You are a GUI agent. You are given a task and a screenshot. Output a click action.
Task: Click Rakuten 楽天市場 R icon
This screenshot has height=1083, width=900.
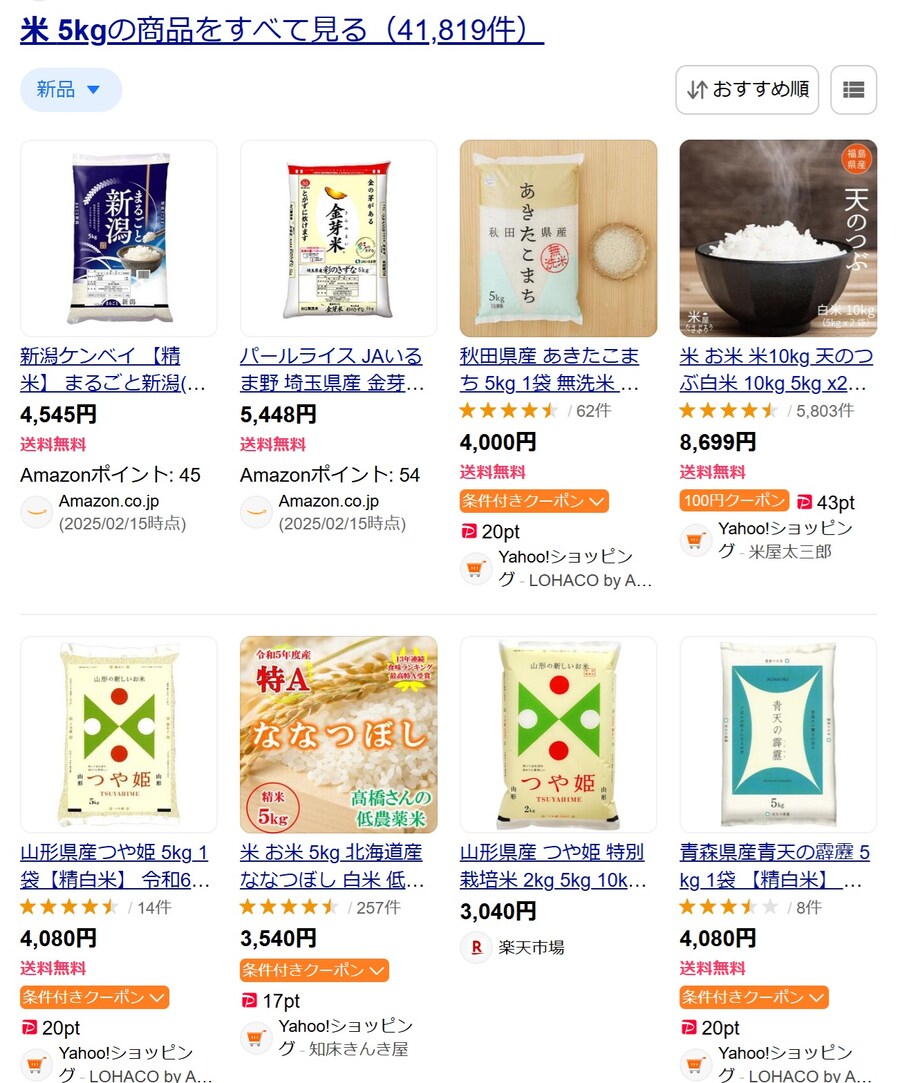click(x=476, y=947)
